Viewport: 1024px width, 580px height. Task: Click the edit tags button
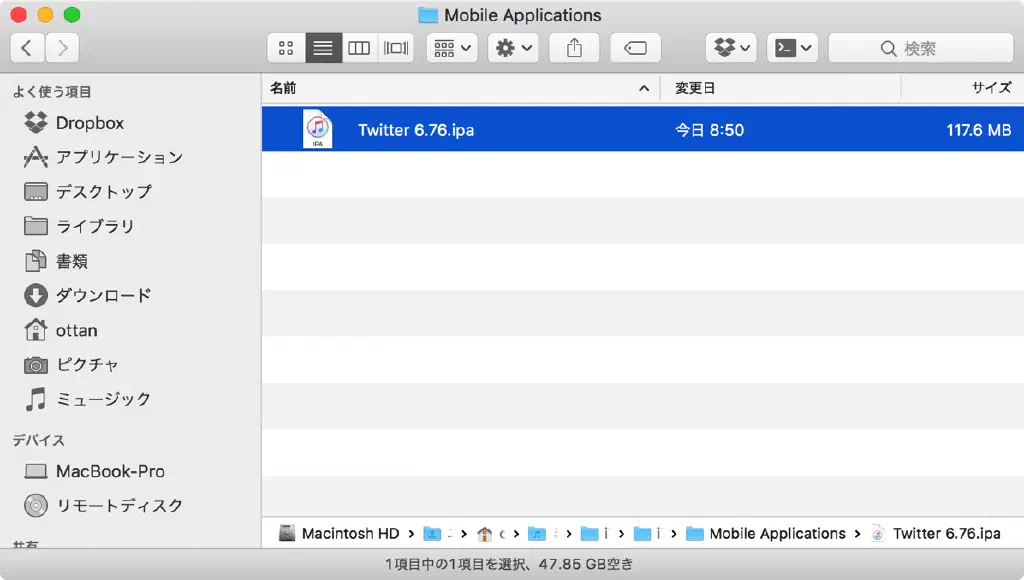(635, 48)
